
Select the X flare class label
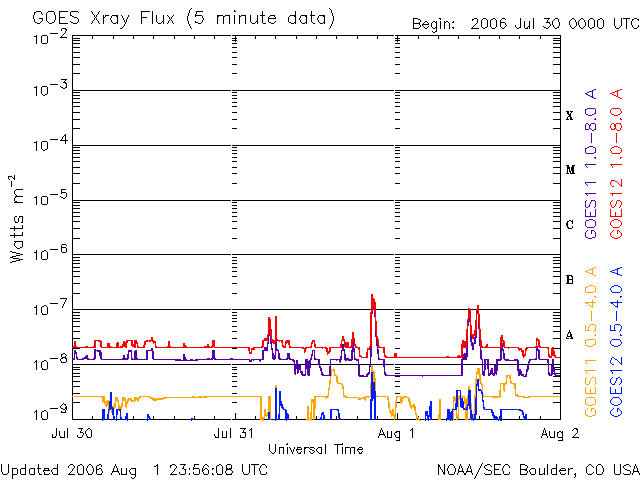570,116
